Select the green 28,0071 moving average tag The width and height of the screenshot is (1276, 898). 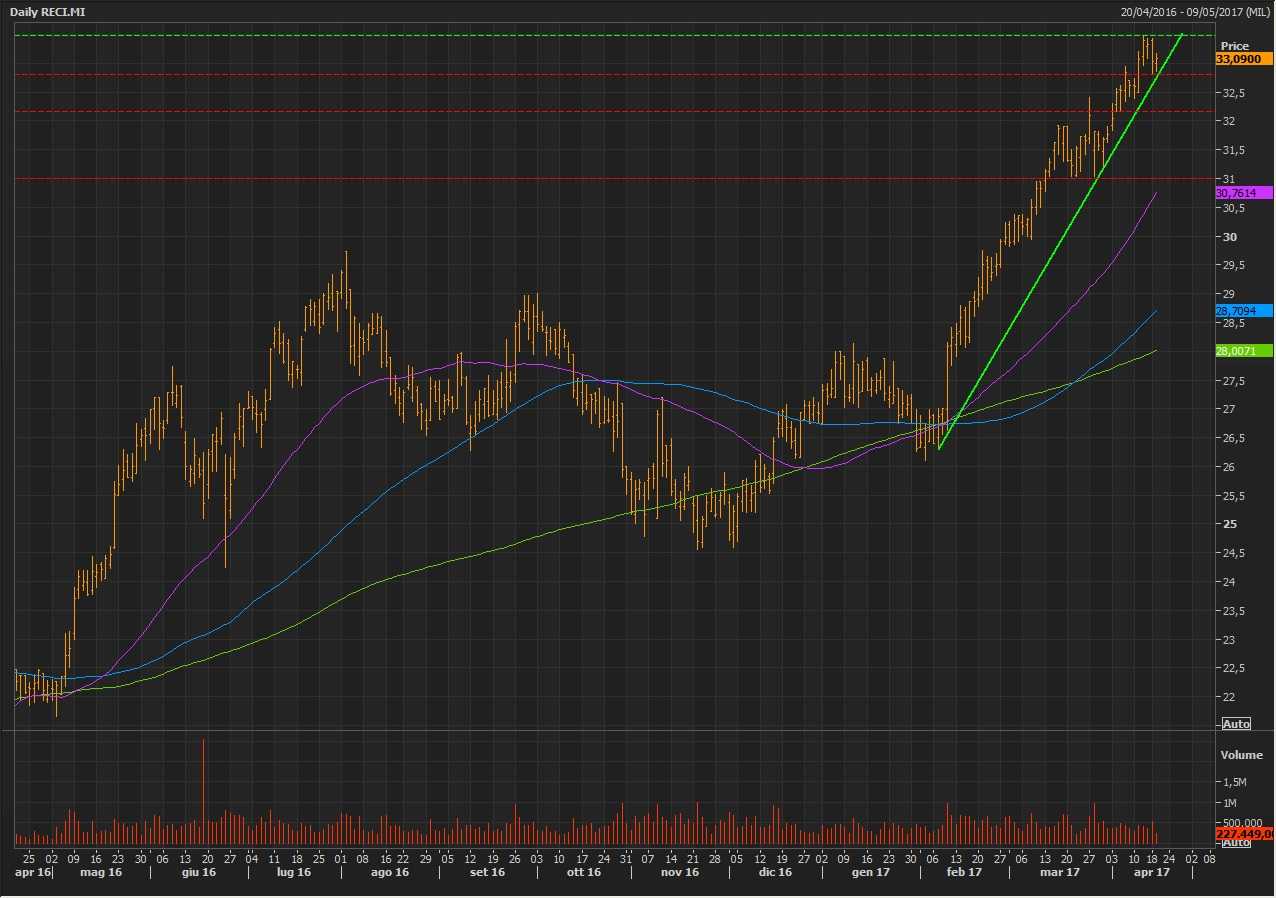1243,350
